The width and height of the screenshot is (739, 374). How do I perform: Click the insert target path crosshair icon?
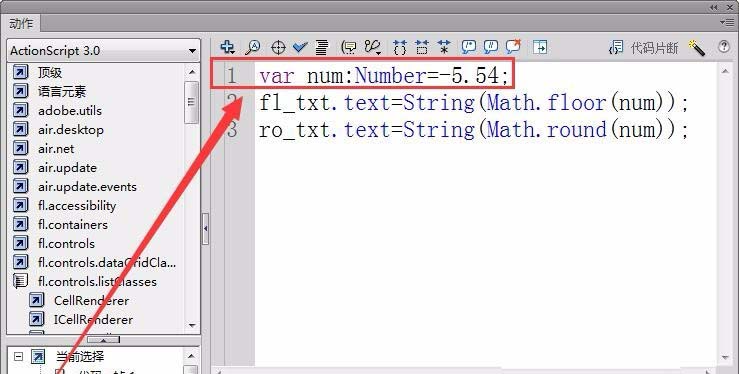click(x=278, y=47)
